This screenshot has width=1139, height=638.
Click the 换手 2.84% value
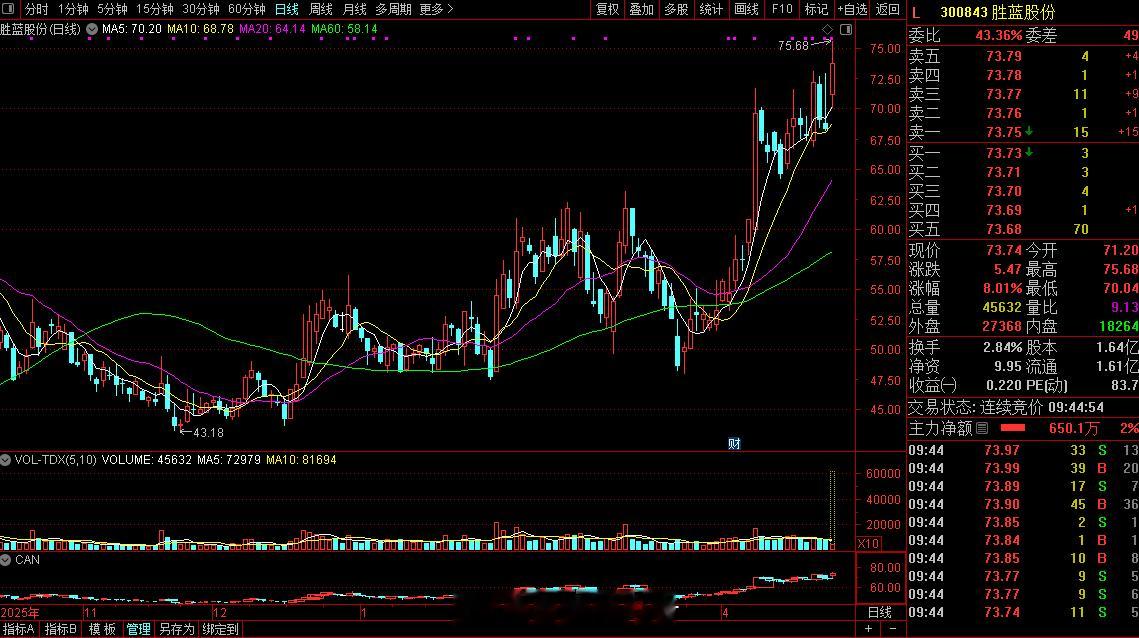point(1002,347)
